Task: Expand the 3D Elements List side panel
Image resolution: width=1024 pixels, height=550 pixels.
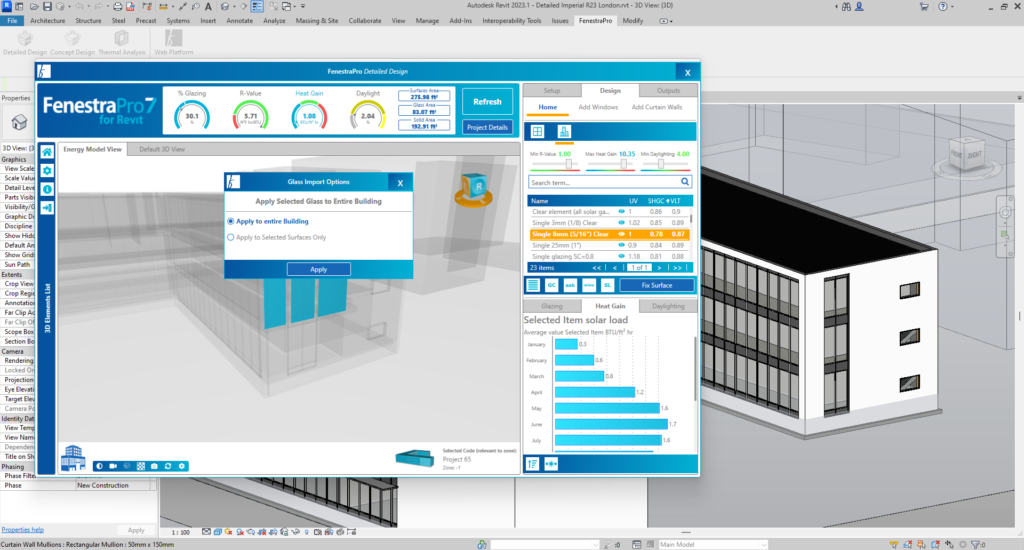Action: [47, 308]
